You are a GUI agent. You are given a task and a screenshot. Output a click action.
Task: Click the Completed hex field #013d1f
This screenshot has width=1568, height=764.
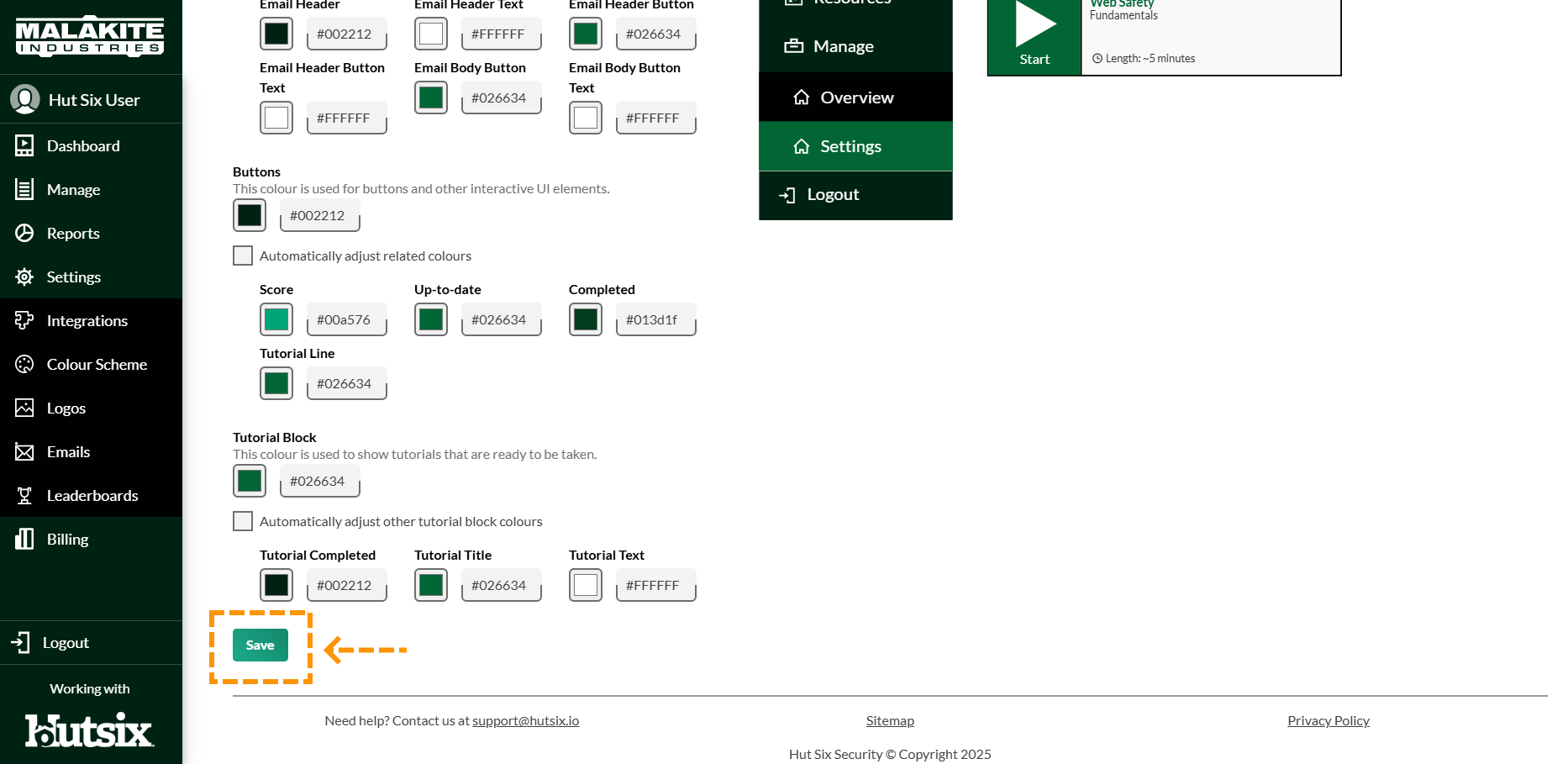[656, 319]
